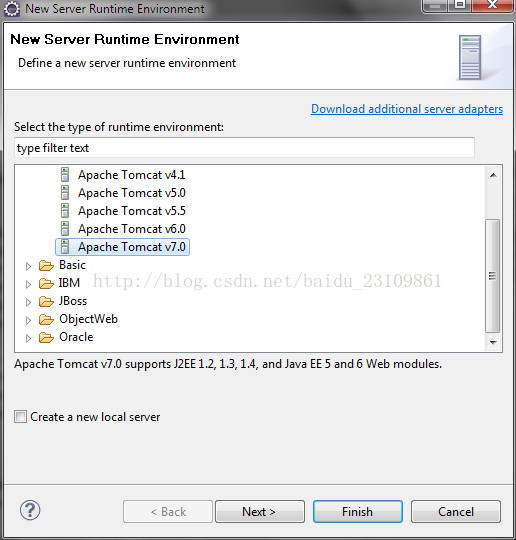Cancel the dialog
The image size is (516, 540).
pos(456,511)
